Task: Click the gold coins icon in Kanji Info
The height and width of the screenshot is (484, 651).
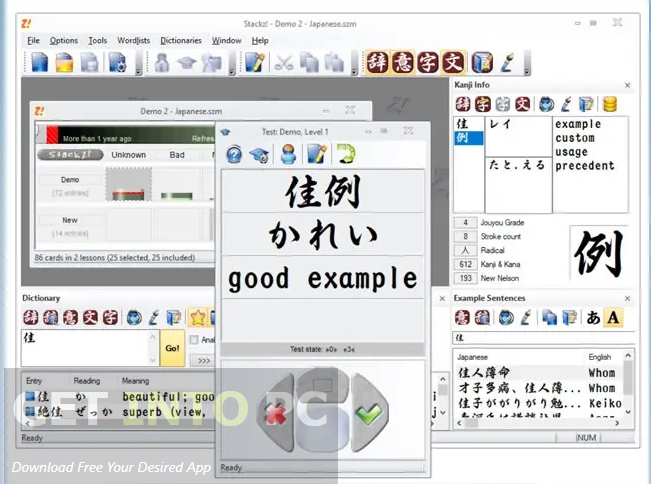Action: point(608,104)
